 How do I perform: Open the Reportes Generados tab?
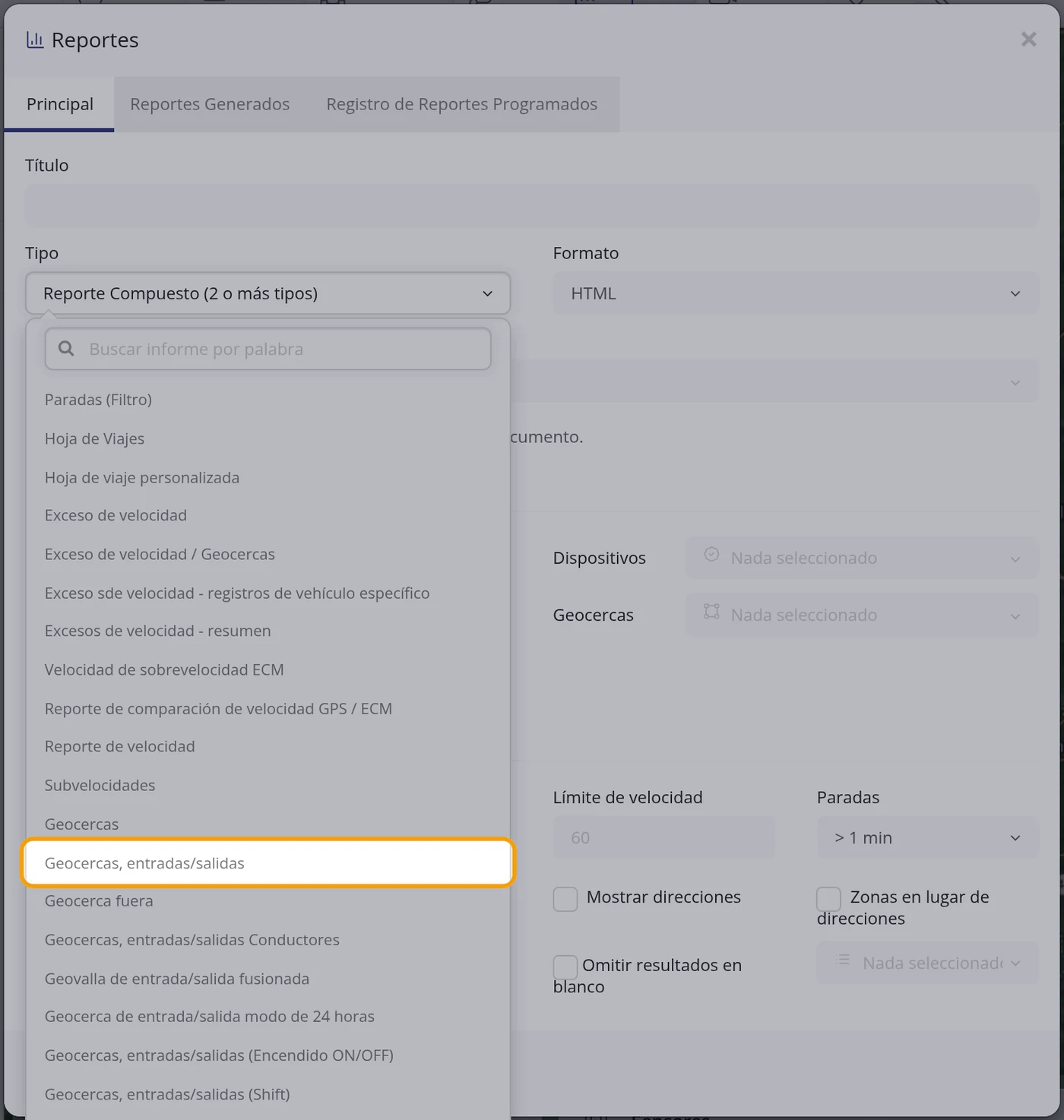pos(210,104)
